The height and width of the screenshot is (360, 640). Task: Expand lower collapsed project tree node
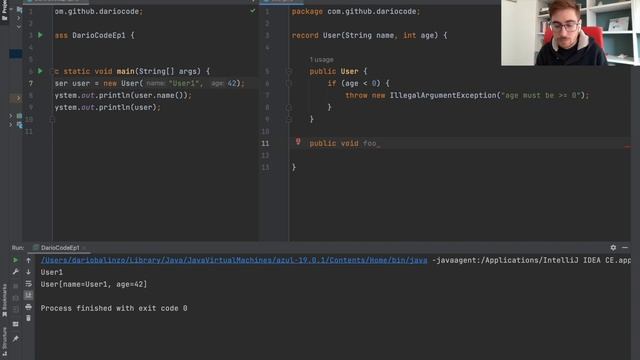11,125
